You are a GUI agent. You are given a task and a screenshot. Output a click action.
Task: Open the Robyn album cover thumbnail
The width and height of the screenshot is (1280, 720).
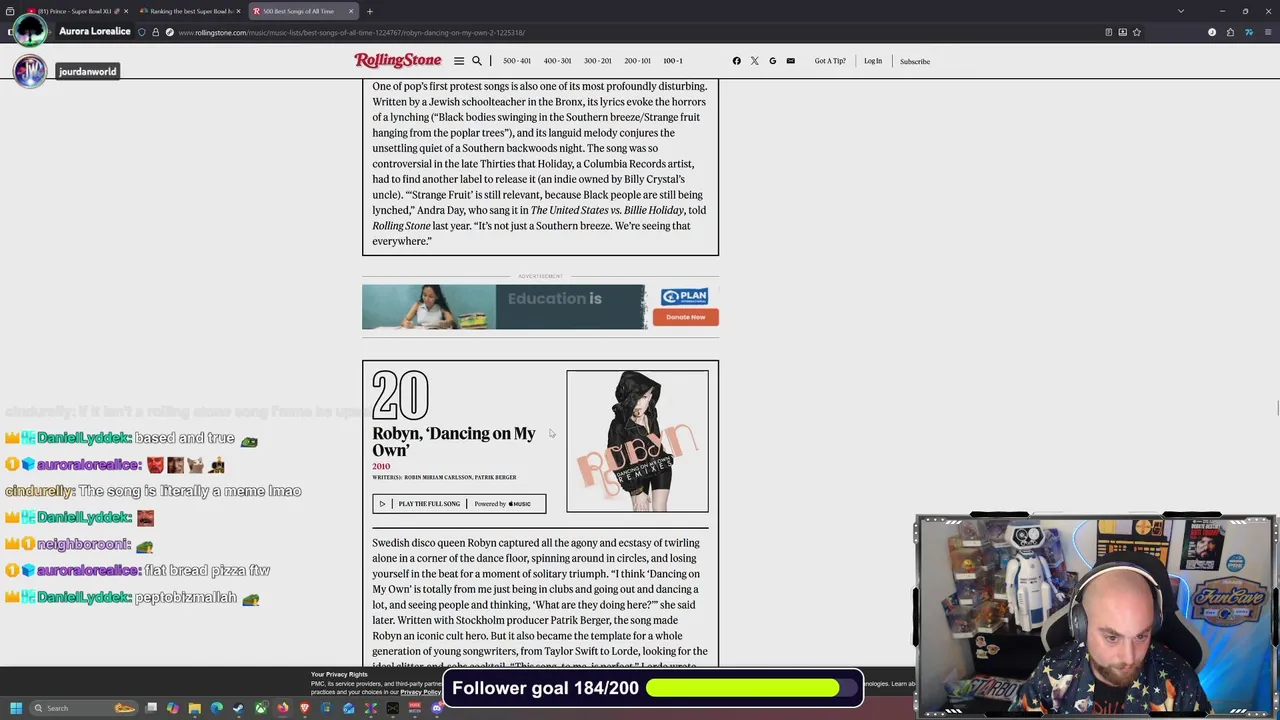pyautogui.click(x=637, y=441)
